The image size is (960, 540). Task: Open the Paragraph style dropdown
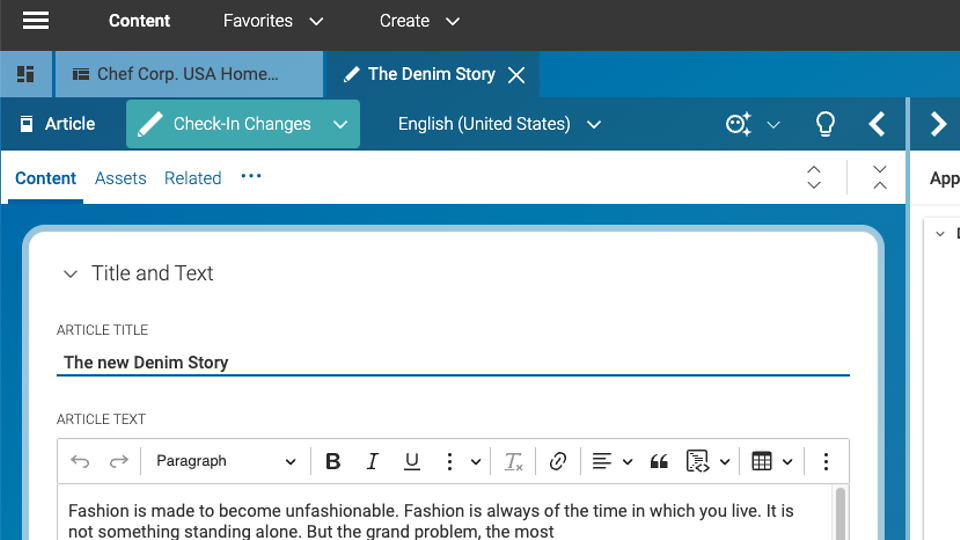click(x=225, y=461)
